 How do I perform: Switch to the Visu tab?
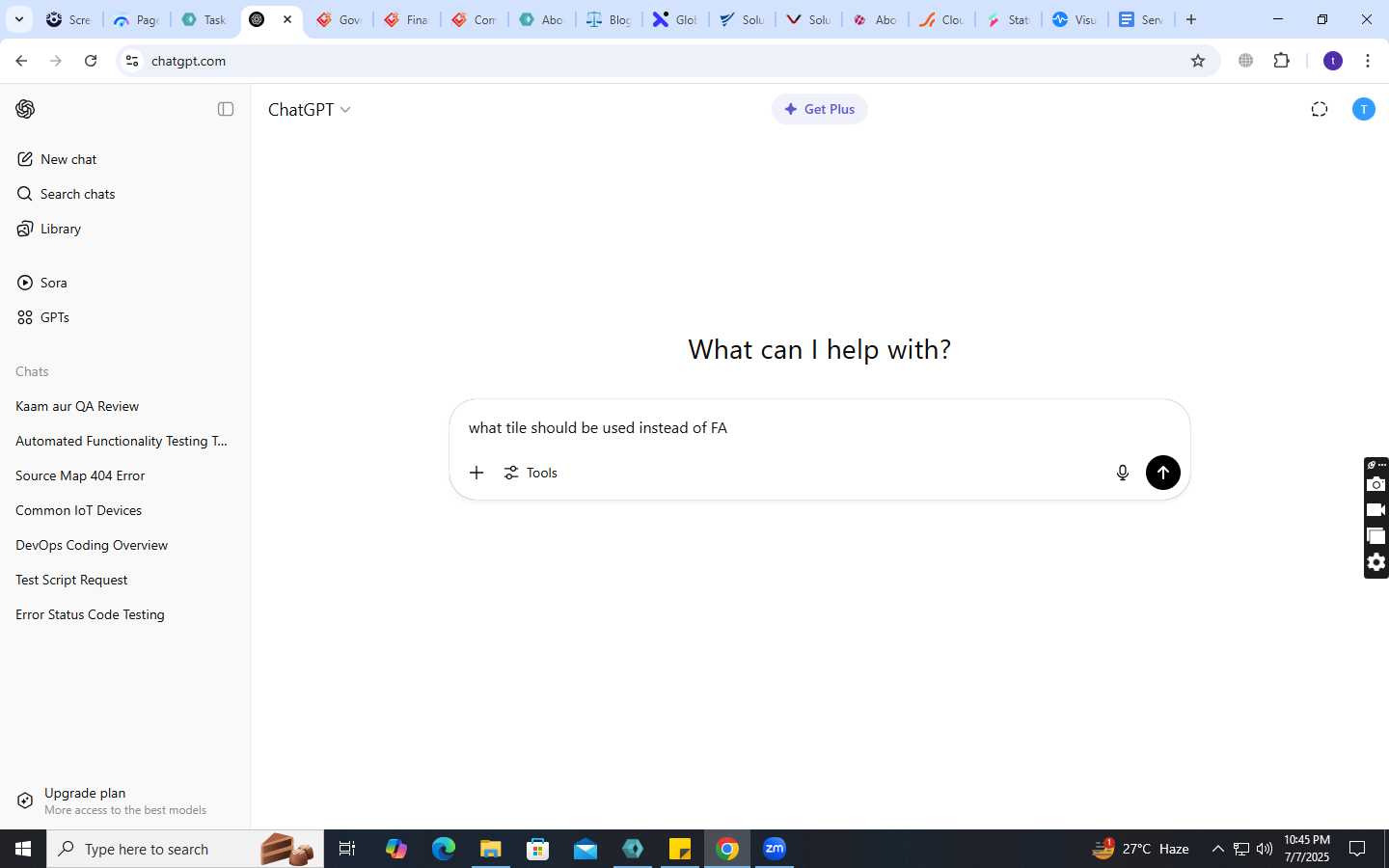(x=1075, y=19)
